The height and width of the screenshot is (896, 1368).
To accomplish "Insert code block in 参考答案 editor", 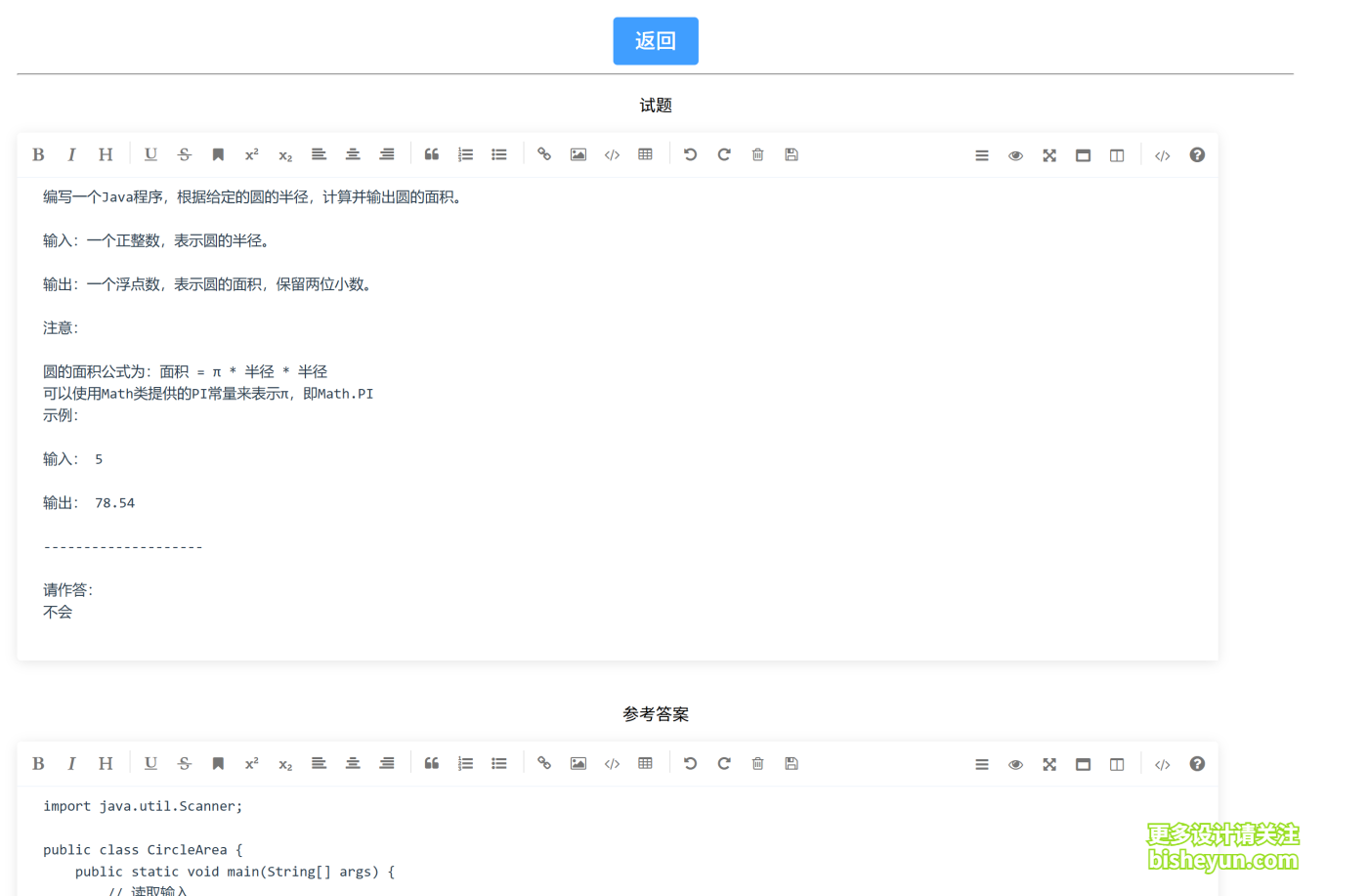I will pos(612,763).
